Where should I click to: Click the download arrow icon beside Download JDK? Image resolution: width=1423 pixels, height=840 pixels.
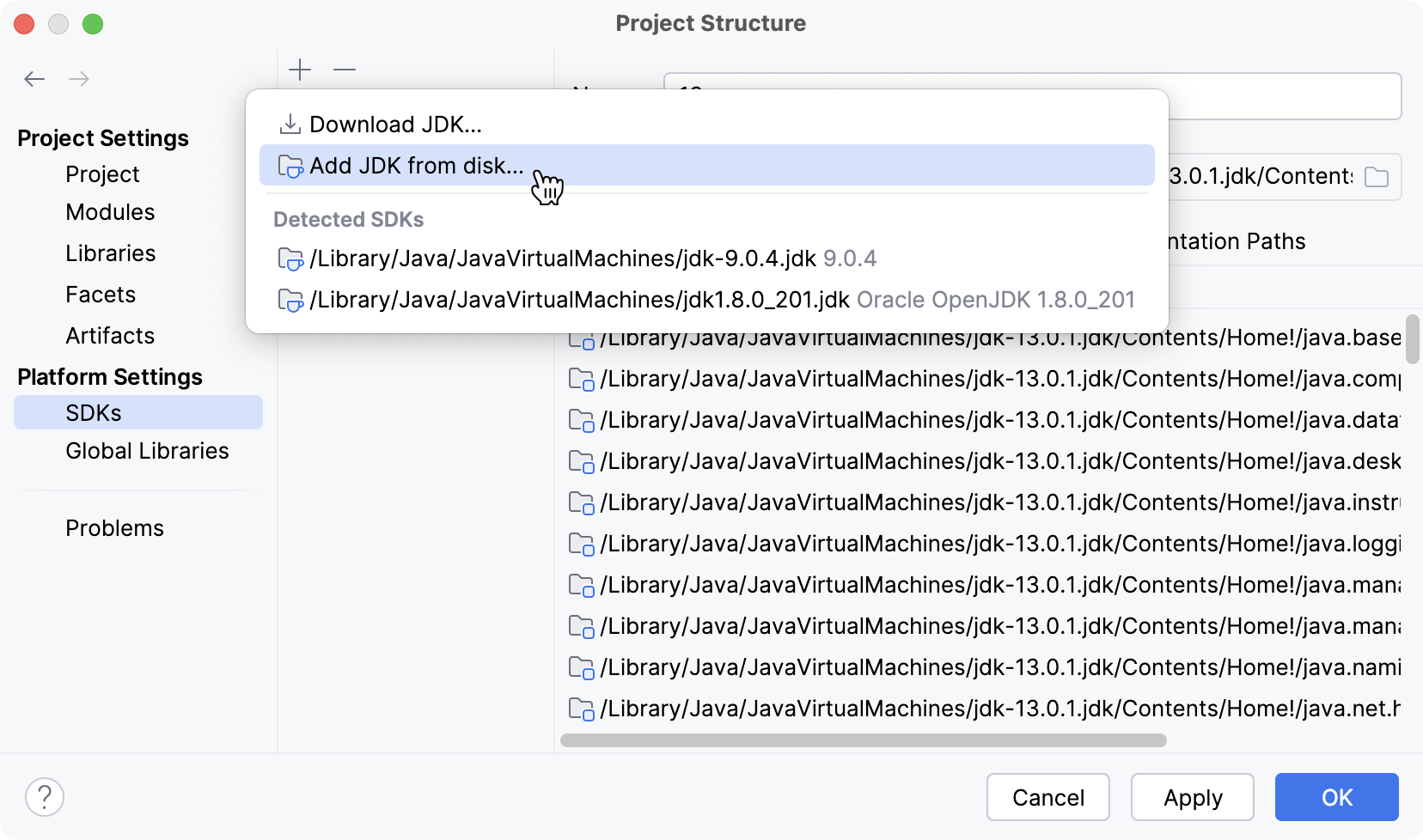[290, 124]
